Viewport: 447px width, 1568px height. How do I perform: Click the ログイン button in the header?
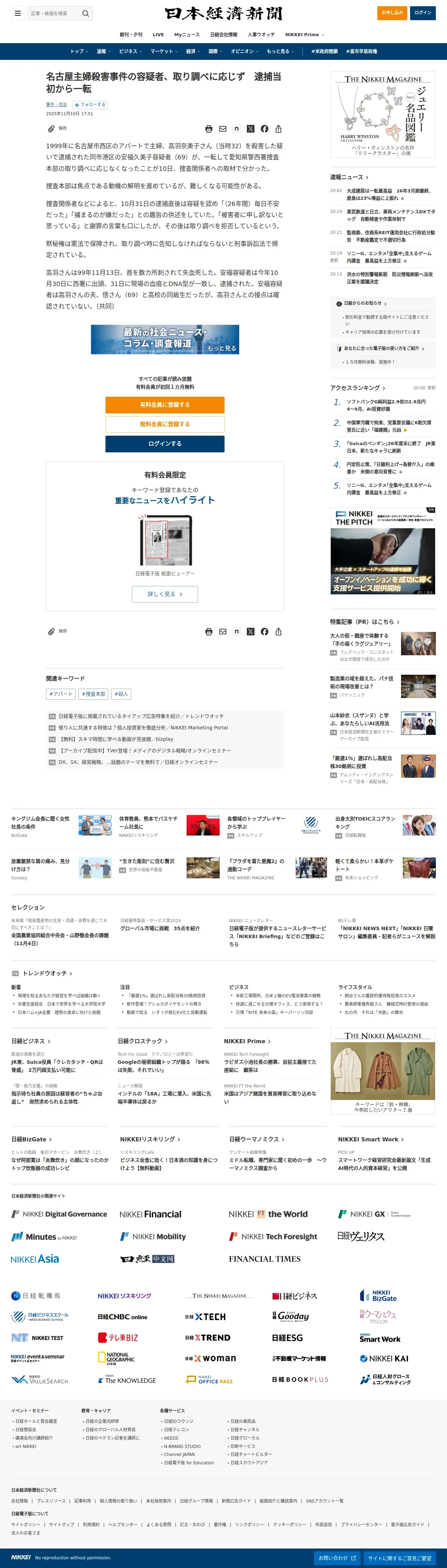coord(423,13)
